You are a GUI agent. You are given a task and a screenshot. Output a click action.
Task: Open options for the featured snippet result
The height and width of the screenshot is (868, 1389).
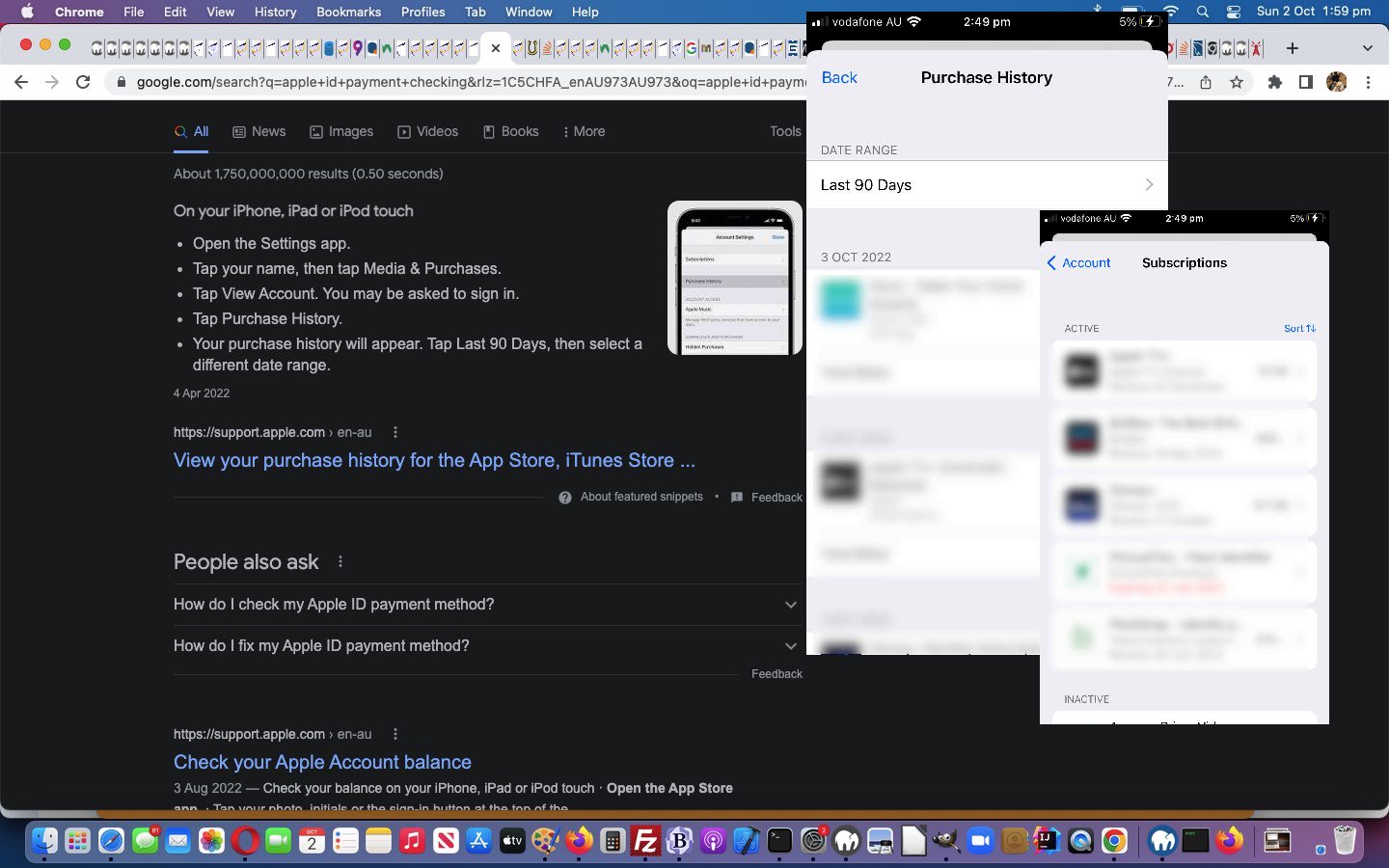395,432
